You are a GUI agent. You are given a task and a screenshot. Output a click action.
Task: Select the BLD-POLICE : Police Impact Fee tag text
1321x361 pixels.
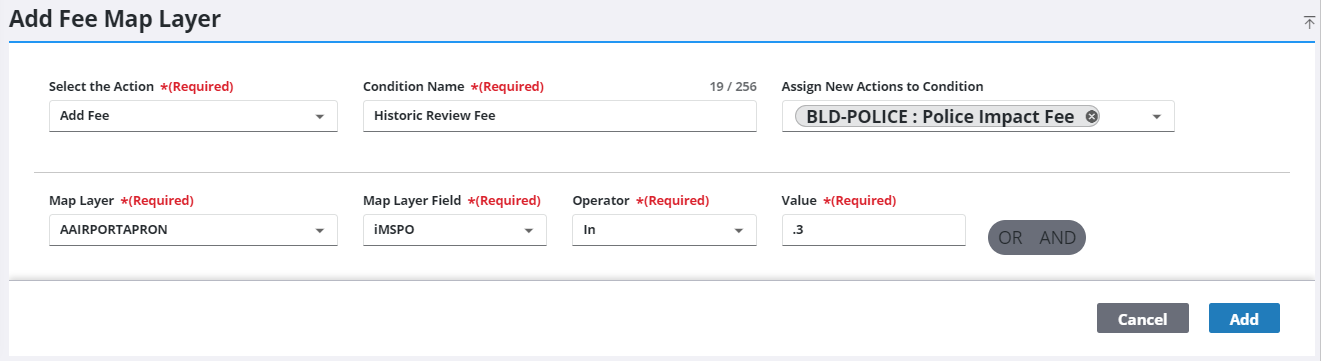(x=940, y=117)
